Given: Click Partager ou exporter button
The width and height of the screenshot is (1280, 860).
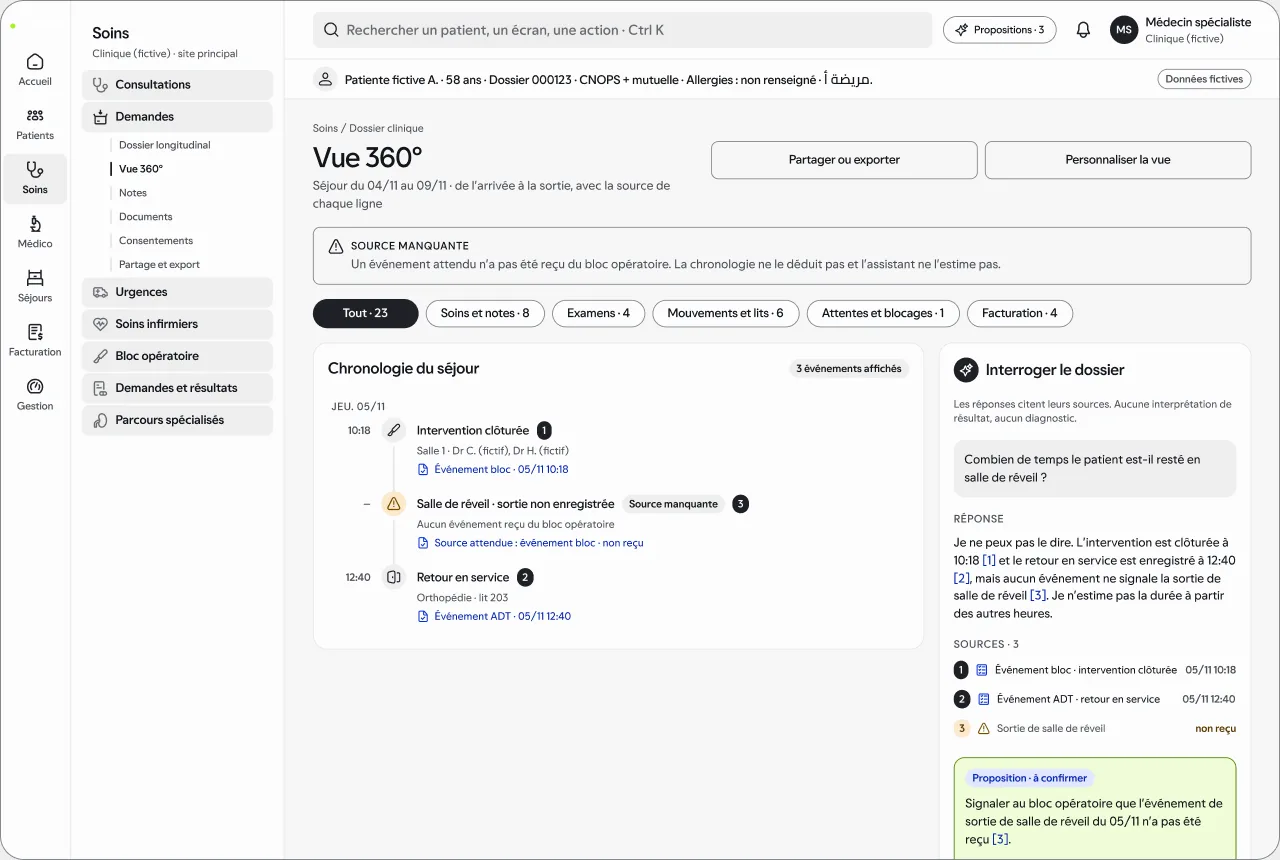Looking at the screenshot, I should (844, 160).
